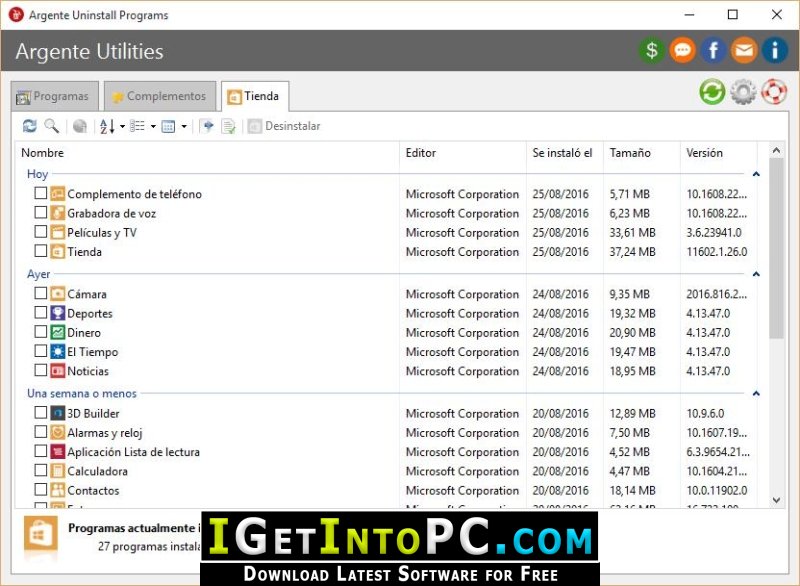Image resolution: width=800 pixels, height=586 pixels.
Task: Click the 2016.816.2... version cell
Action: (716, 294)
